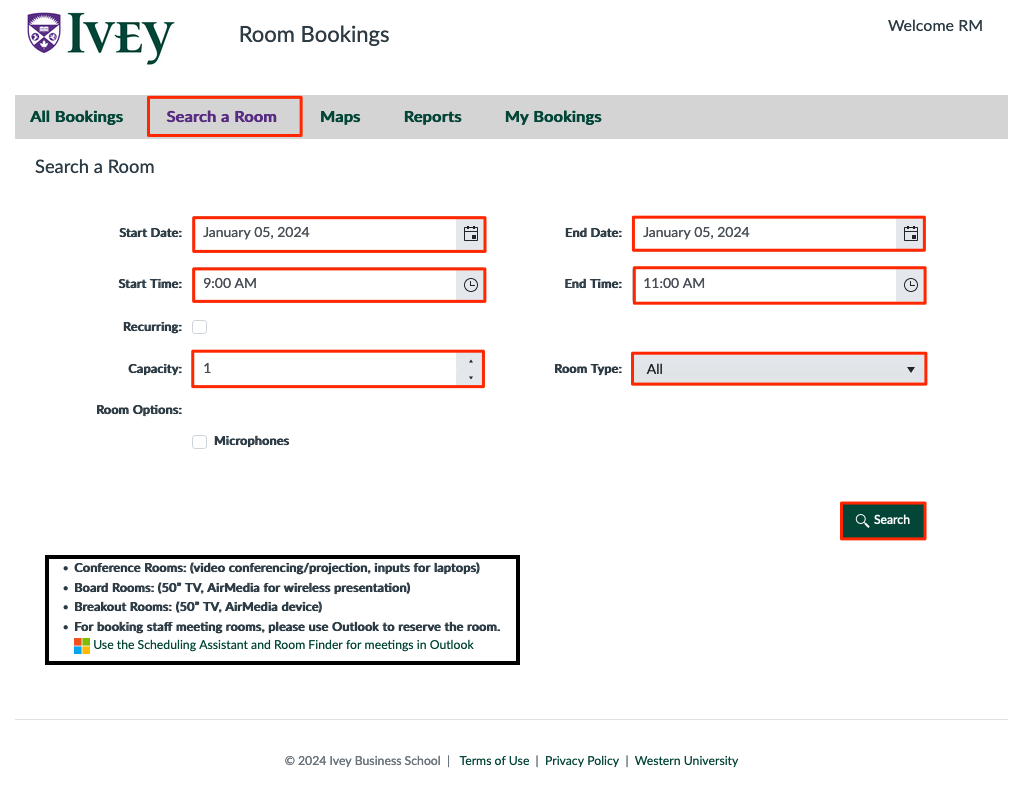This screenshot has width=1023, height=810.
Task: Enable the Recurring checkbox
Action: pos(199,326)
